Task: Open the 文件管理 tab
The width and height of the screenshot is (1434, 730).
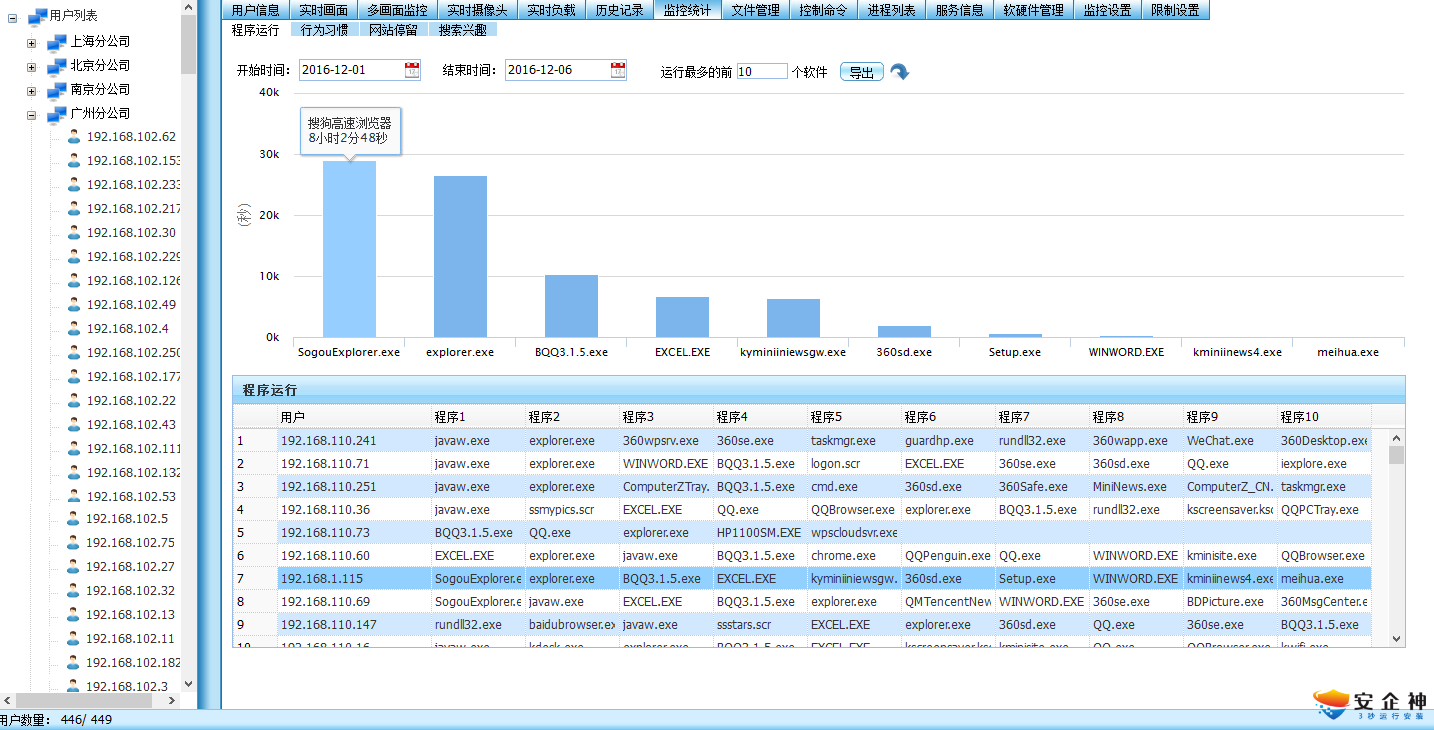Action: point(755,10)
